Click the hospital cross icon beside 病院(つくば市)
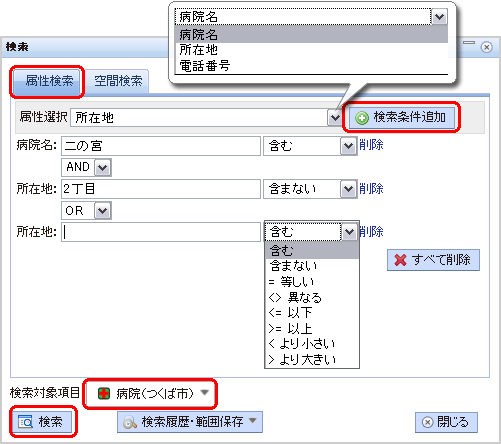 [104, 394]
